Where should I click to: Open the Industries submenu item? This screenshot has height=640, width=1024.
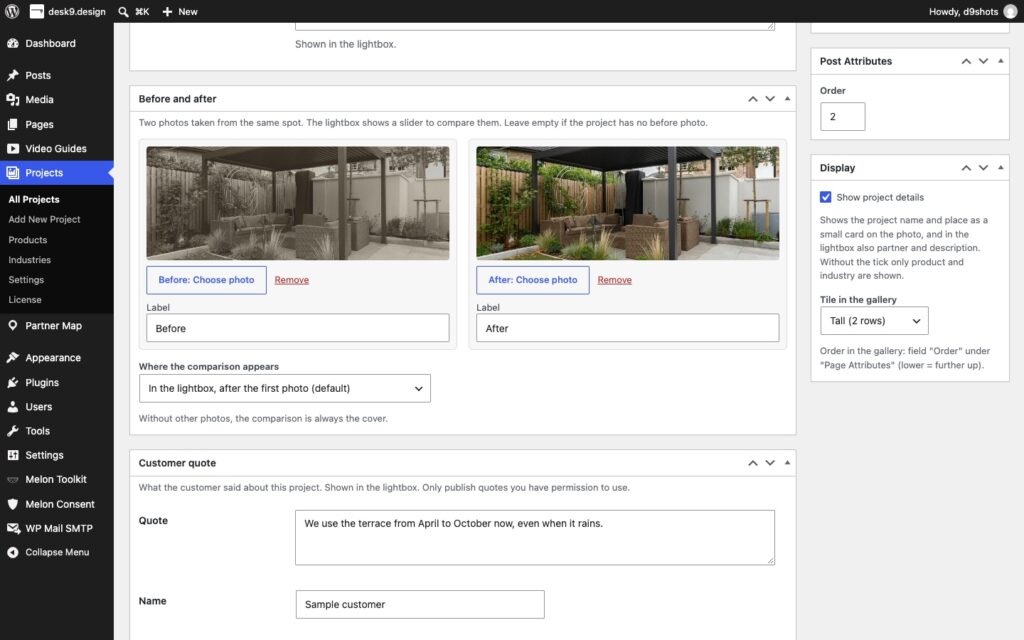pyautogui.click(x=29, y=259)
